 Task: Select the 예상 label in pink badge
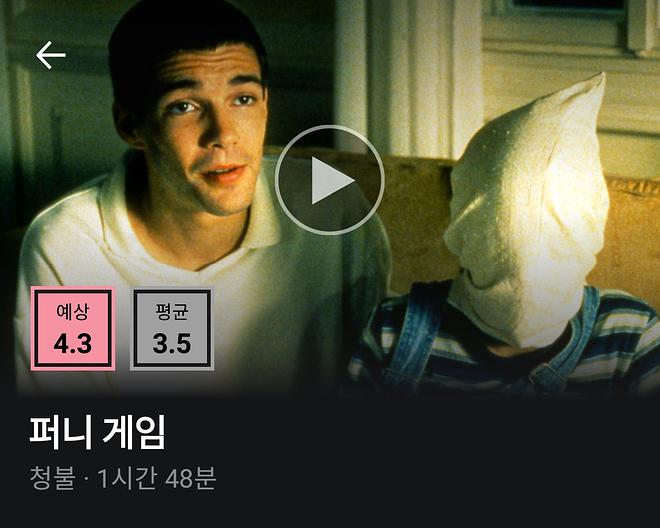tap(73, 312)
